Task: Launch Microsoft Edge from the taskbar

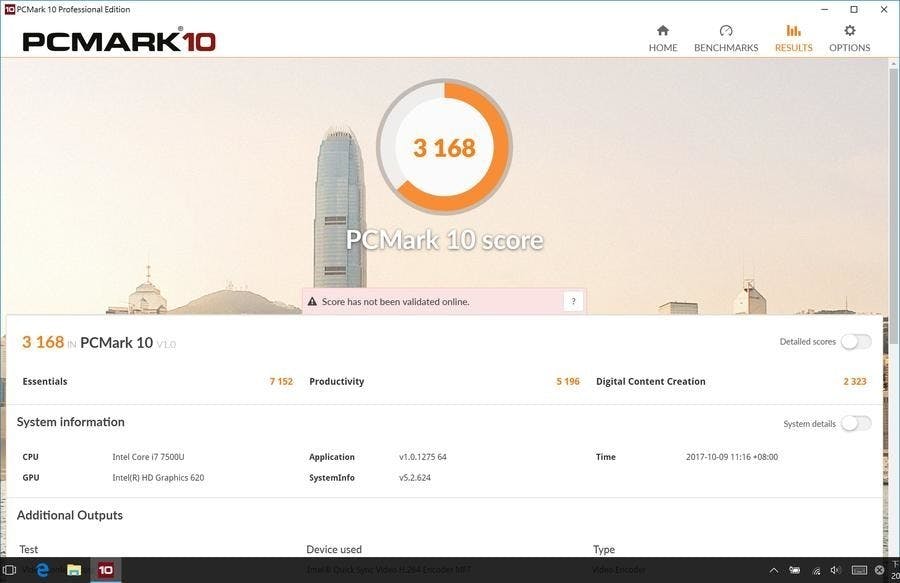Action: click(x=42, y=570)
